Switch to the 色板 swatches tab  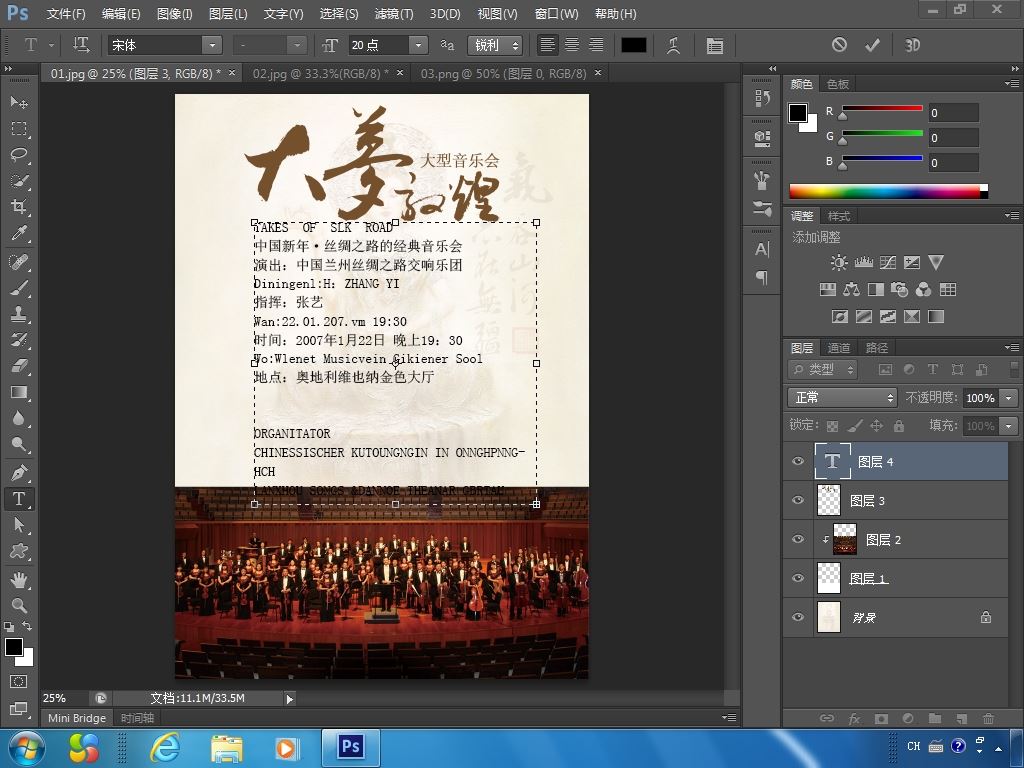click(x=838, y=84)
